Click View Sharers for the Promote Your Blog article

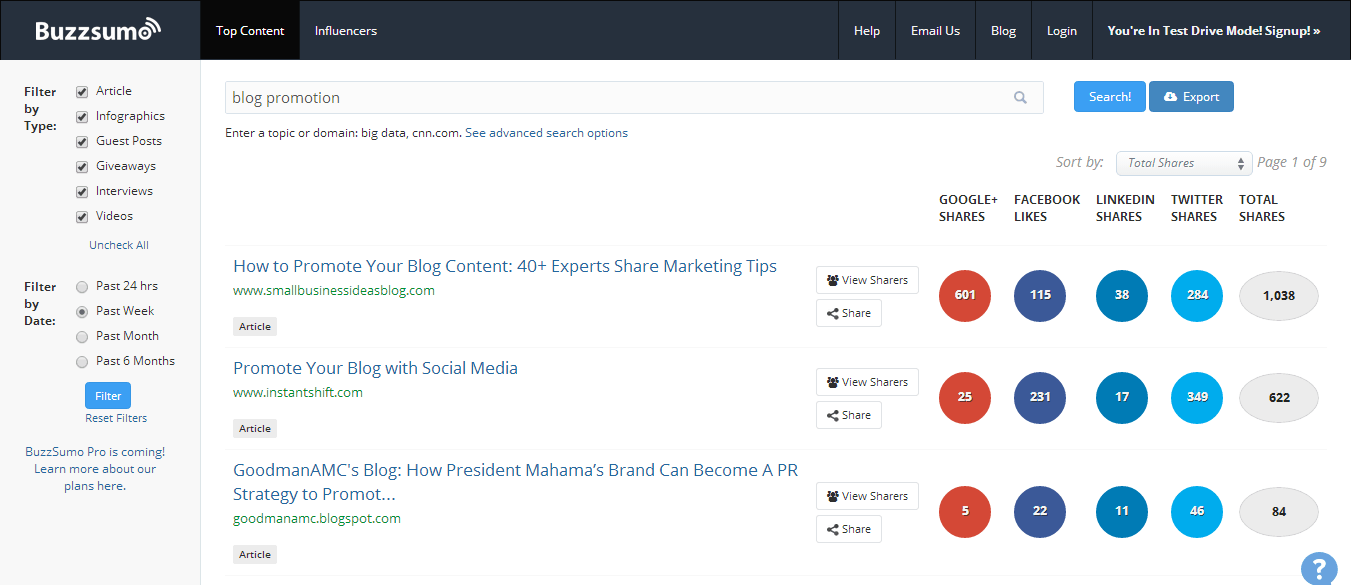click(866, 381)
